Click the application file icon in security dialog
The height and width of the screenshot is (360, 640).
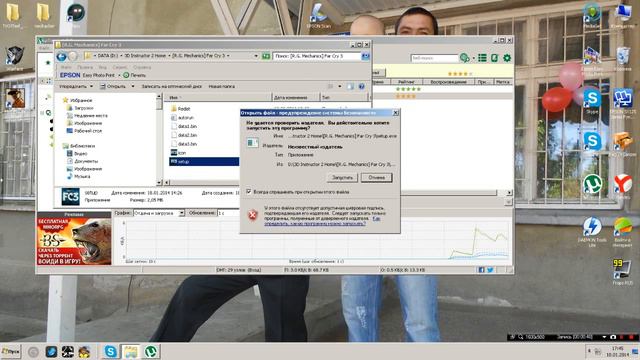coord(252,142)
